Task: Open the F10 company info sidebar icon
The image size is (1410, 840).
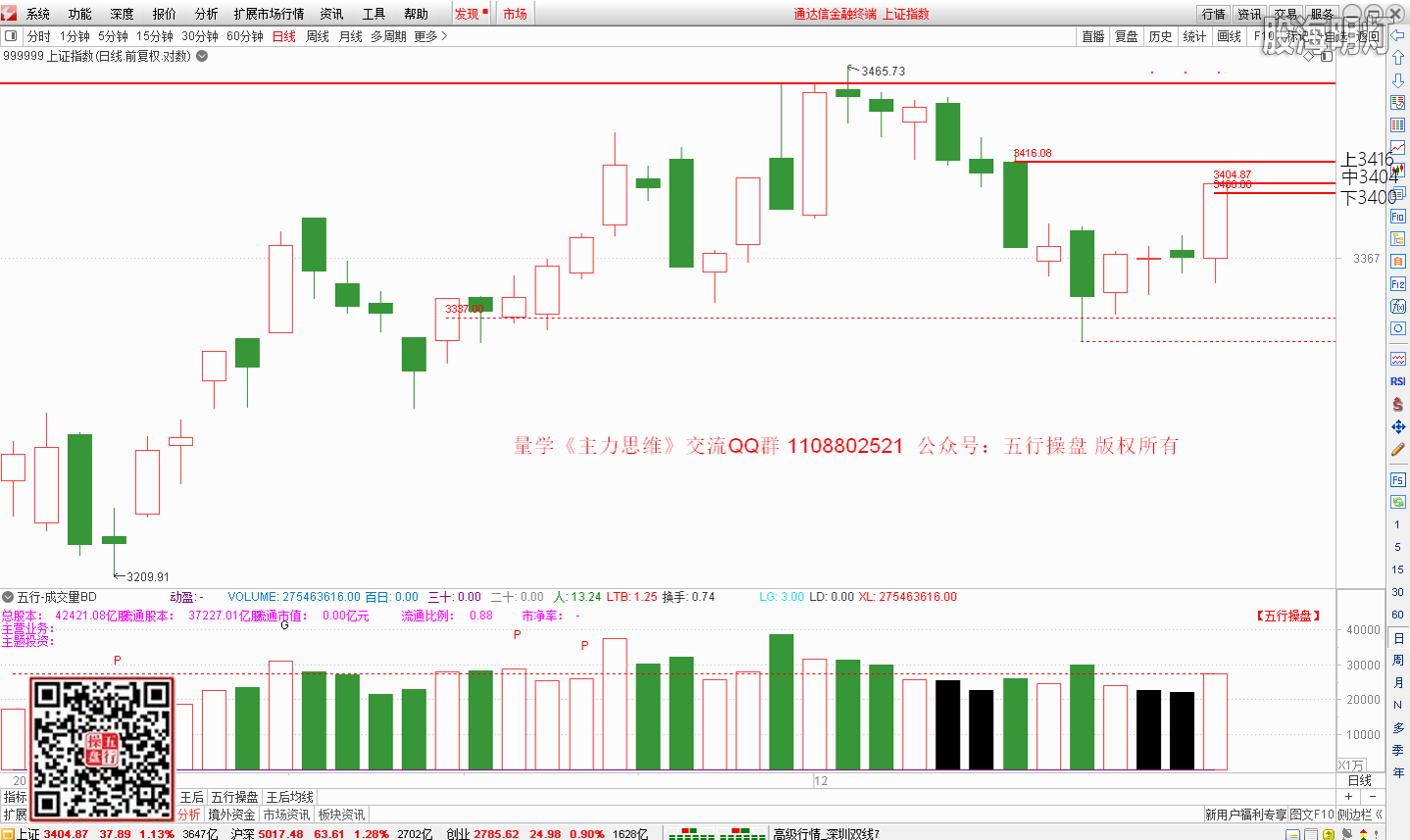Action: tap(1398, 216)
